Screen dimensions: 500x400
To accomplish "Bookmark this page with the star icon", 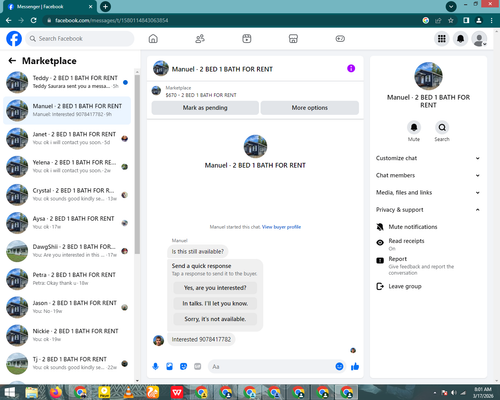I will pos(451,20).
